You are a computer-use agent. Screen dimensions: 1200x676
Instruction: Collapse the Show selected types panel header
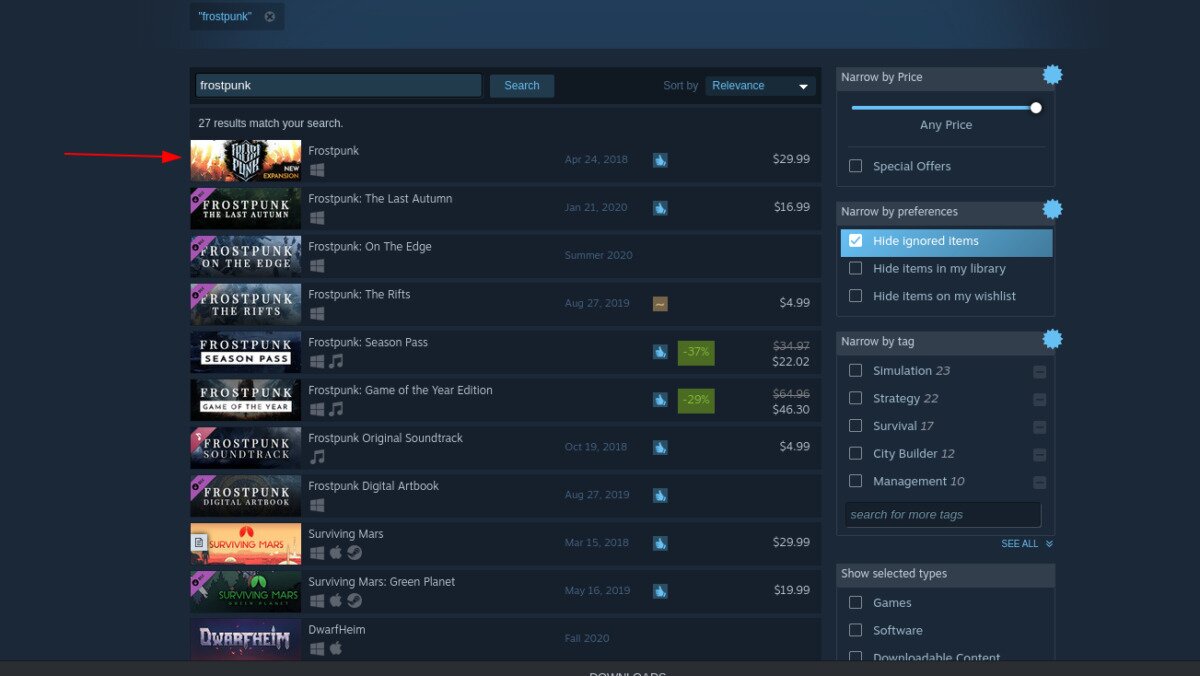click(945, 574)
